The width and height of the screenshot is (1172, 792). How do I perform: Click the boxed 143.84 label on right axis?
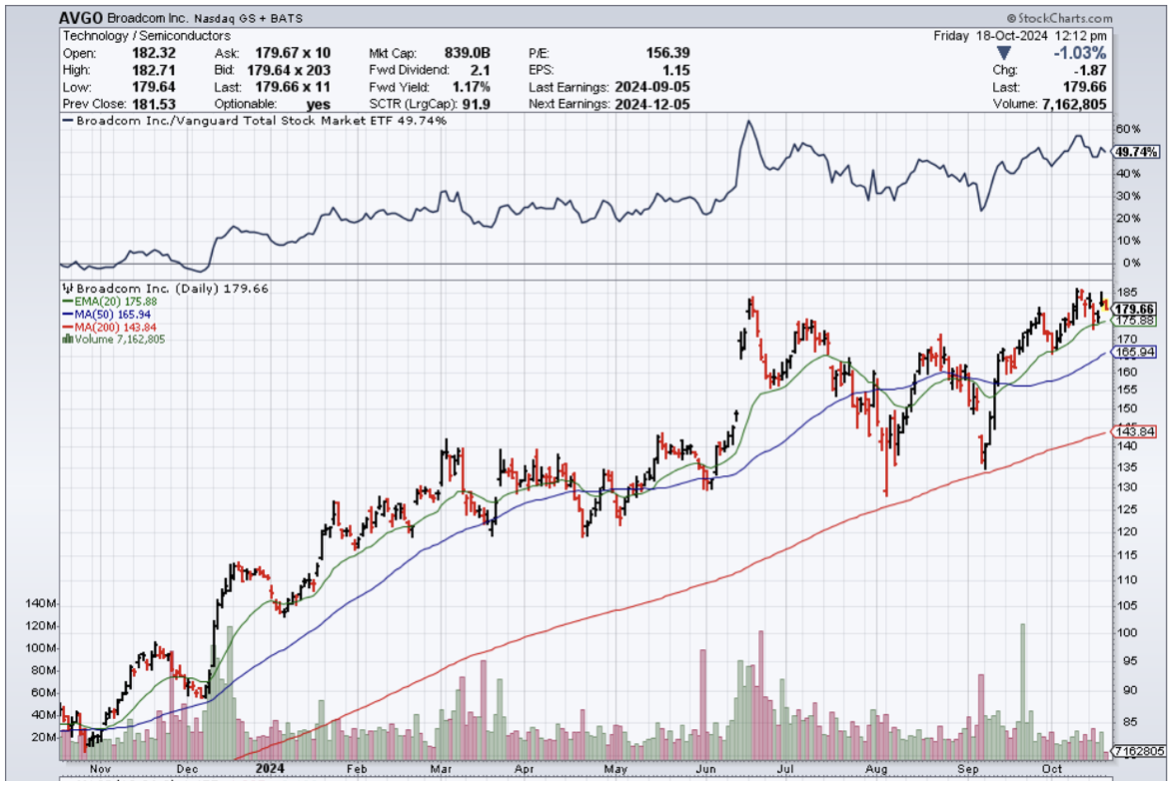pos(1135,431)
